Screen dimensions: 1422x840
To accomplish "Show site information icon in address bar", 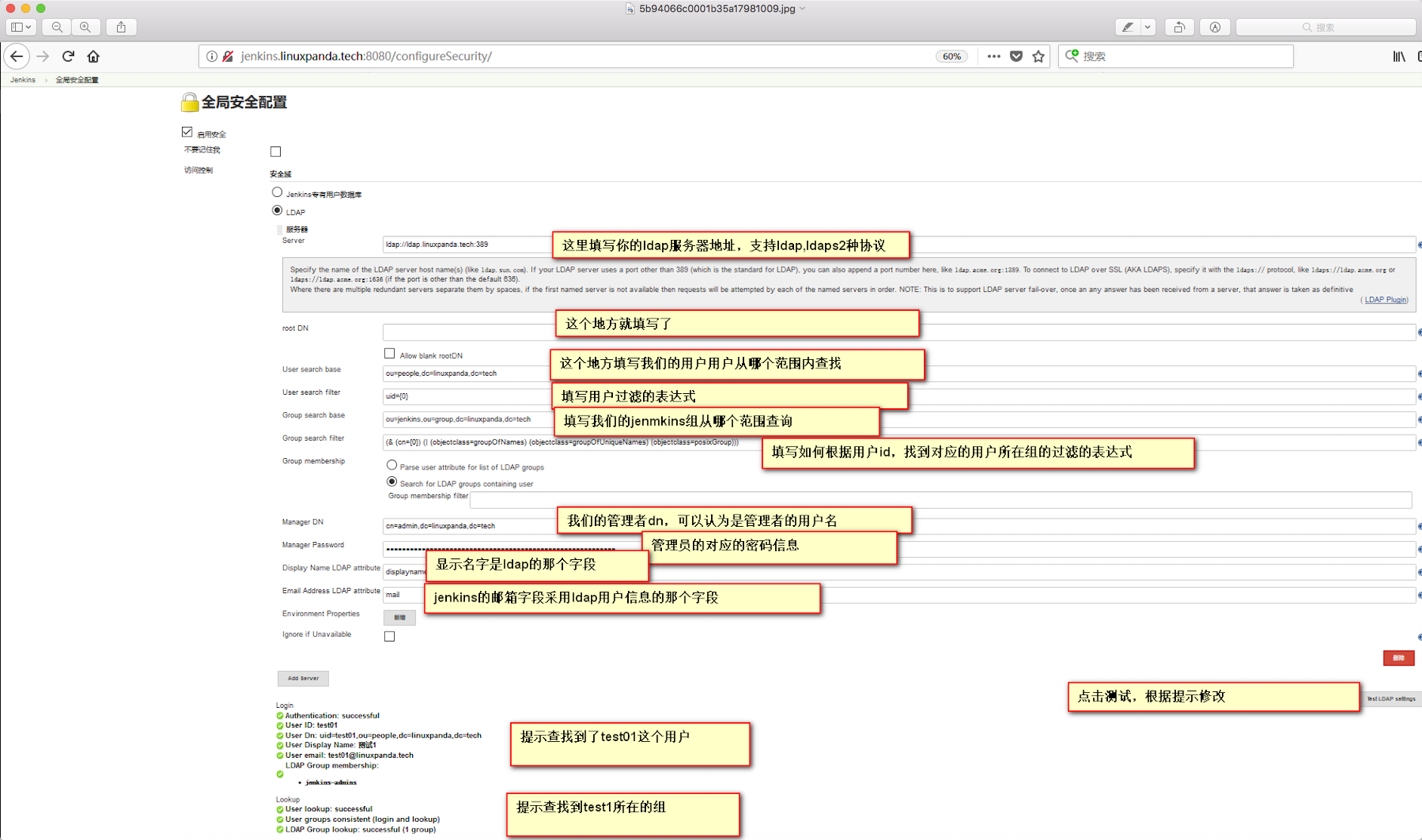I will click(212, 57).
